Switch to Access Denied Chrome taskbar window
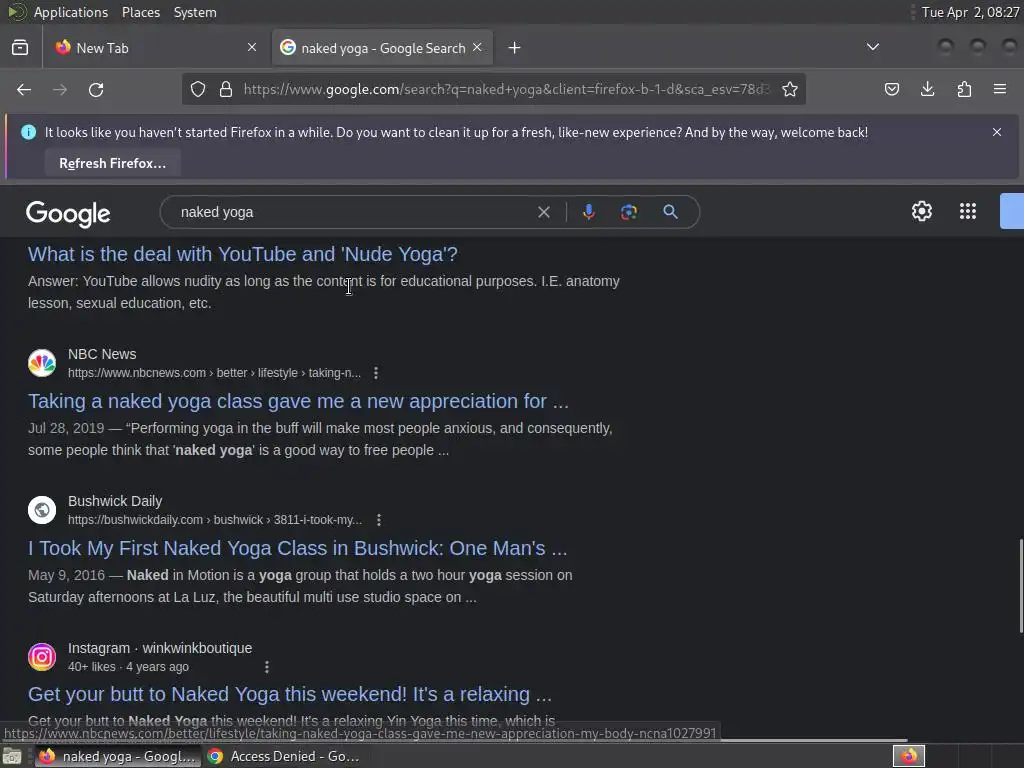This screenshot has width=1024, height=768. pyautogui.click(x=283, y=756)
